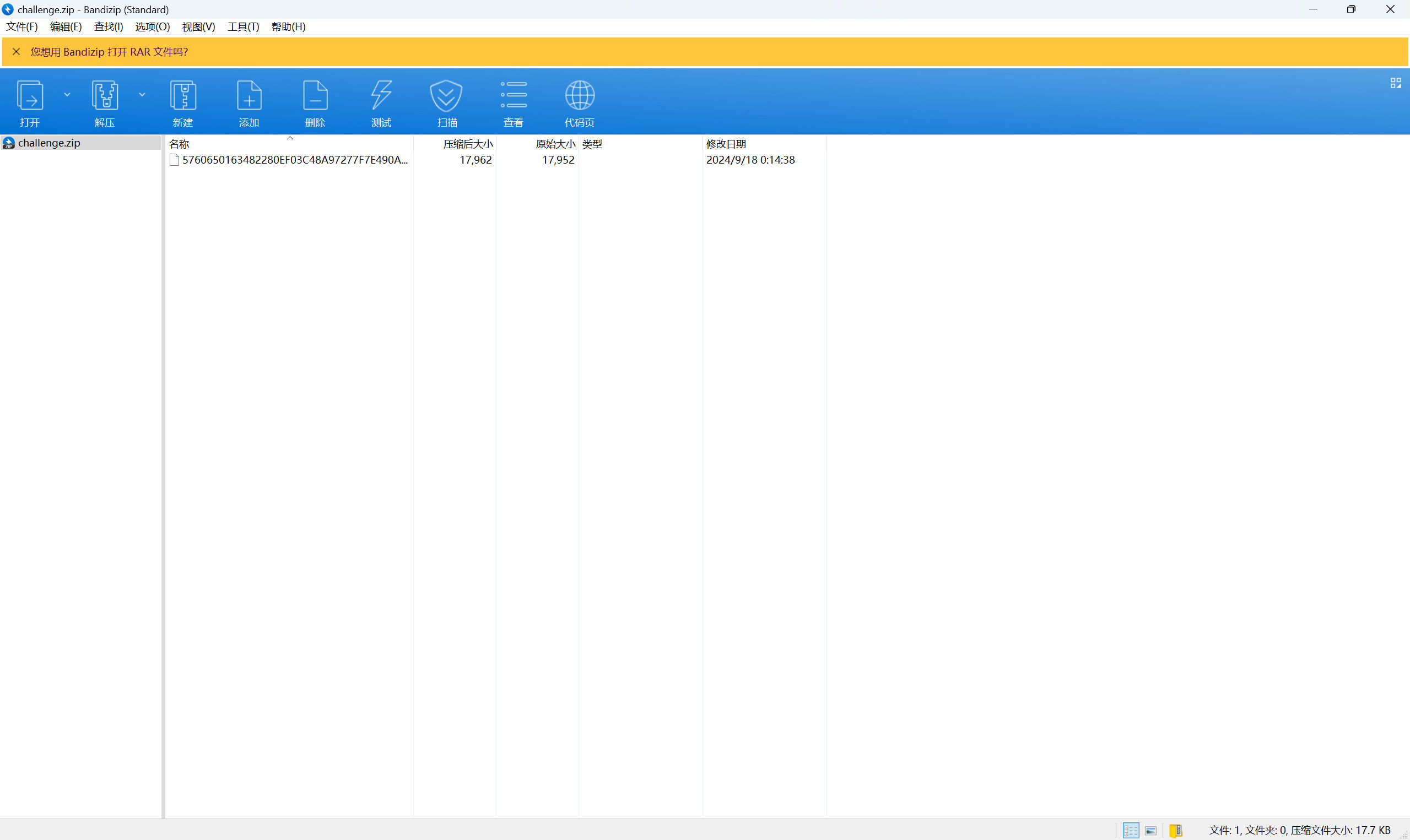
Task: Click the file icon beside the 5760650163... entry
Action: point(174,160)
